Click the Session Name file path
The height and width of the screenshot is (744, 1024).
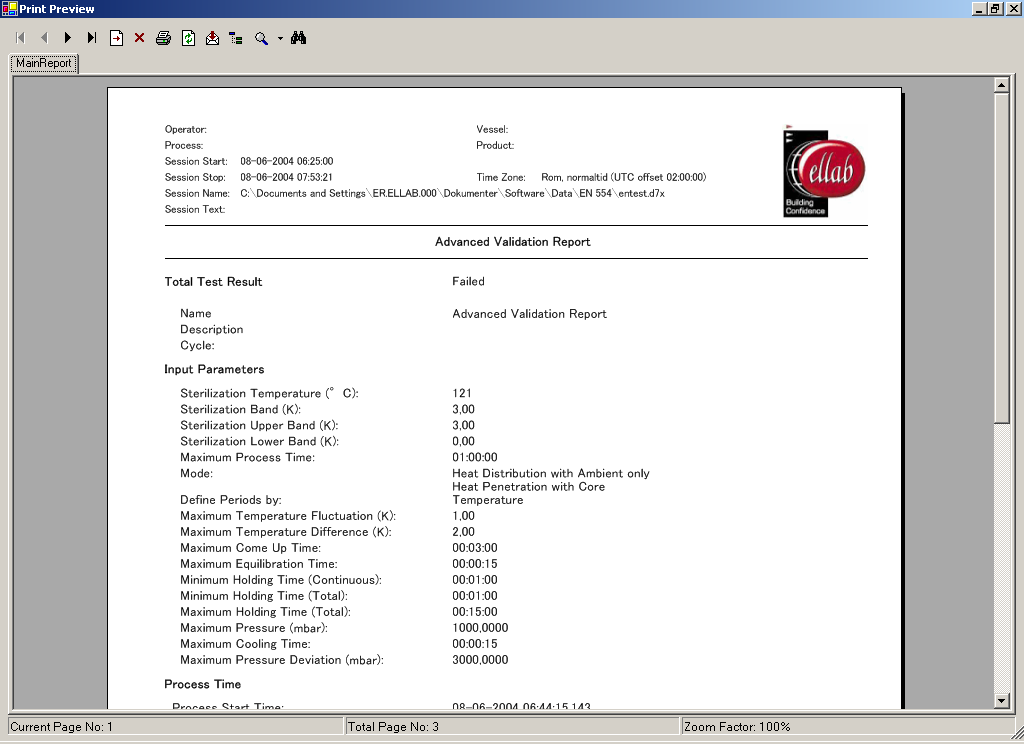[x=453, y=193]
